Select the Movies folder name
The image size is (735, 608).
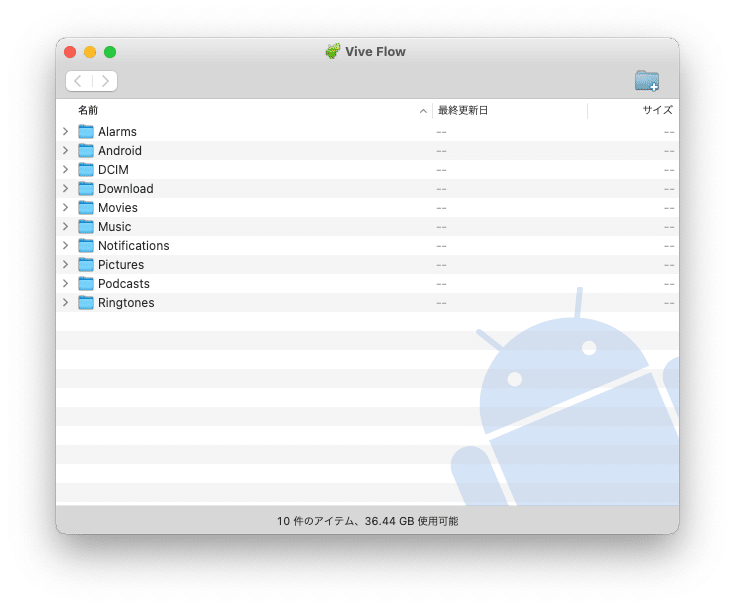pos(118,208)
